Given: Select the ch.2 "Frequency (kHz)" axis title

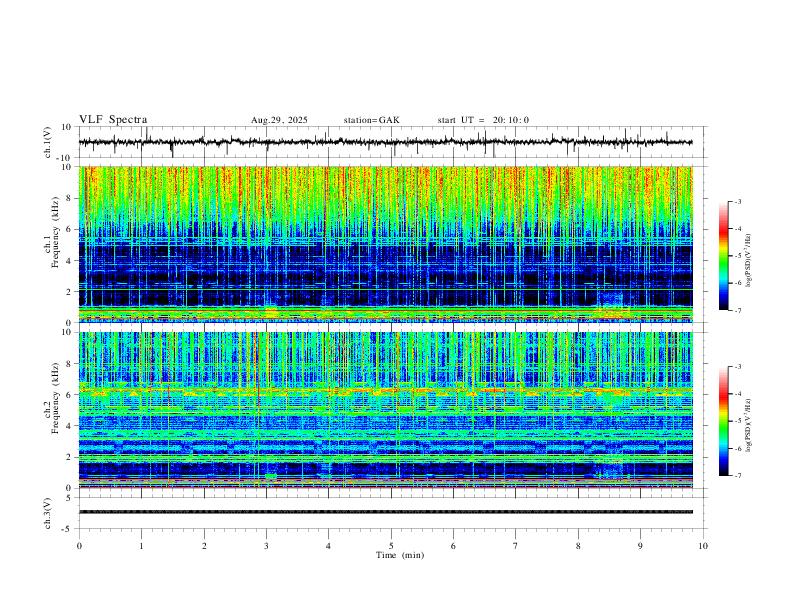Looking at the screenshot, I should pyautogui.click(x=55, y=397).
